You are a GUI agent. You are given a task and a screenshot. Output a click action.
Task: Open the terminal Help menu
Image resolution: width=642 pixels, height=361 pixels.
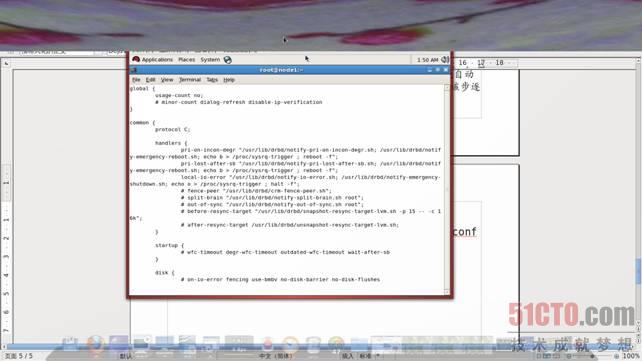point(229,80)
